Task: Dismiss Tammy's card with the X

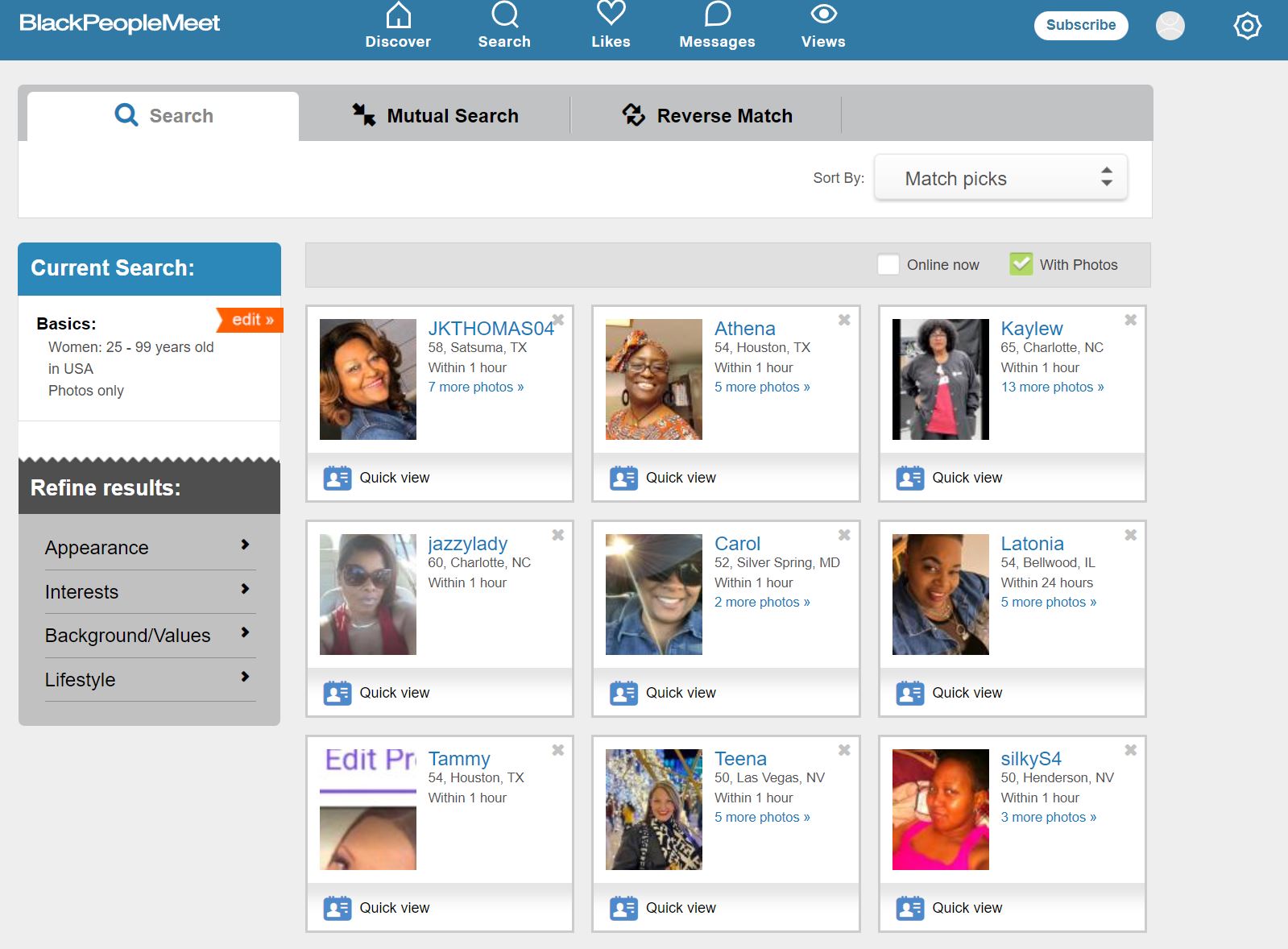Action: point(557,750)
